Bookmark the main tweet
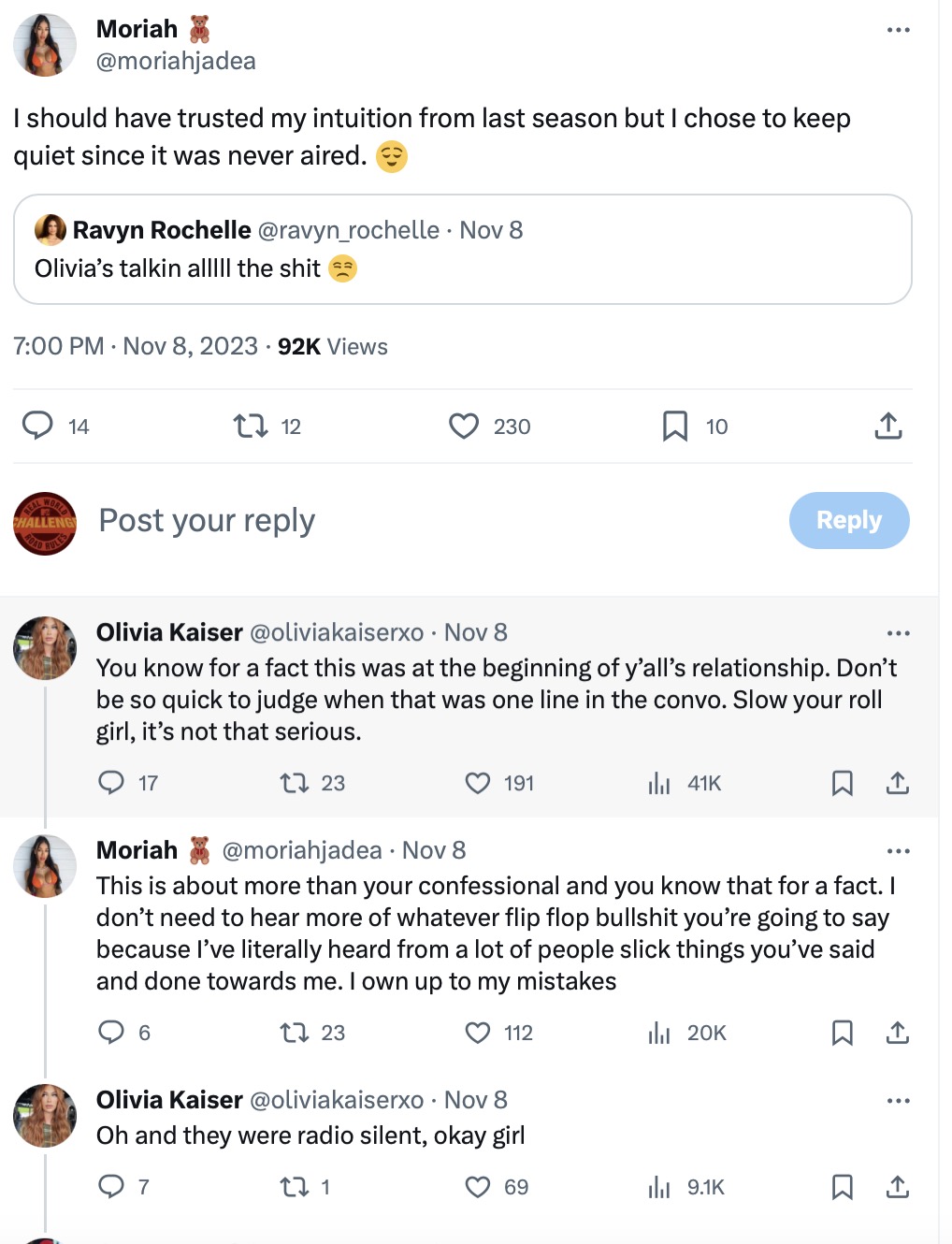The width and height of the screenshot is (952, 1244). [675, 427]
